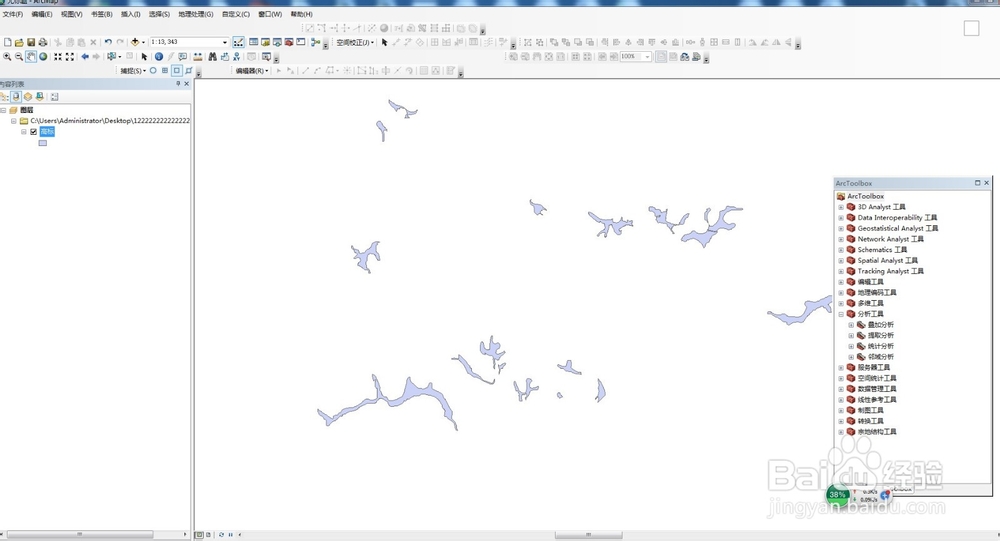The image size is (1000, 541).
Task: Open the layout zoom 100% dropdown
Action: point(647,57)
